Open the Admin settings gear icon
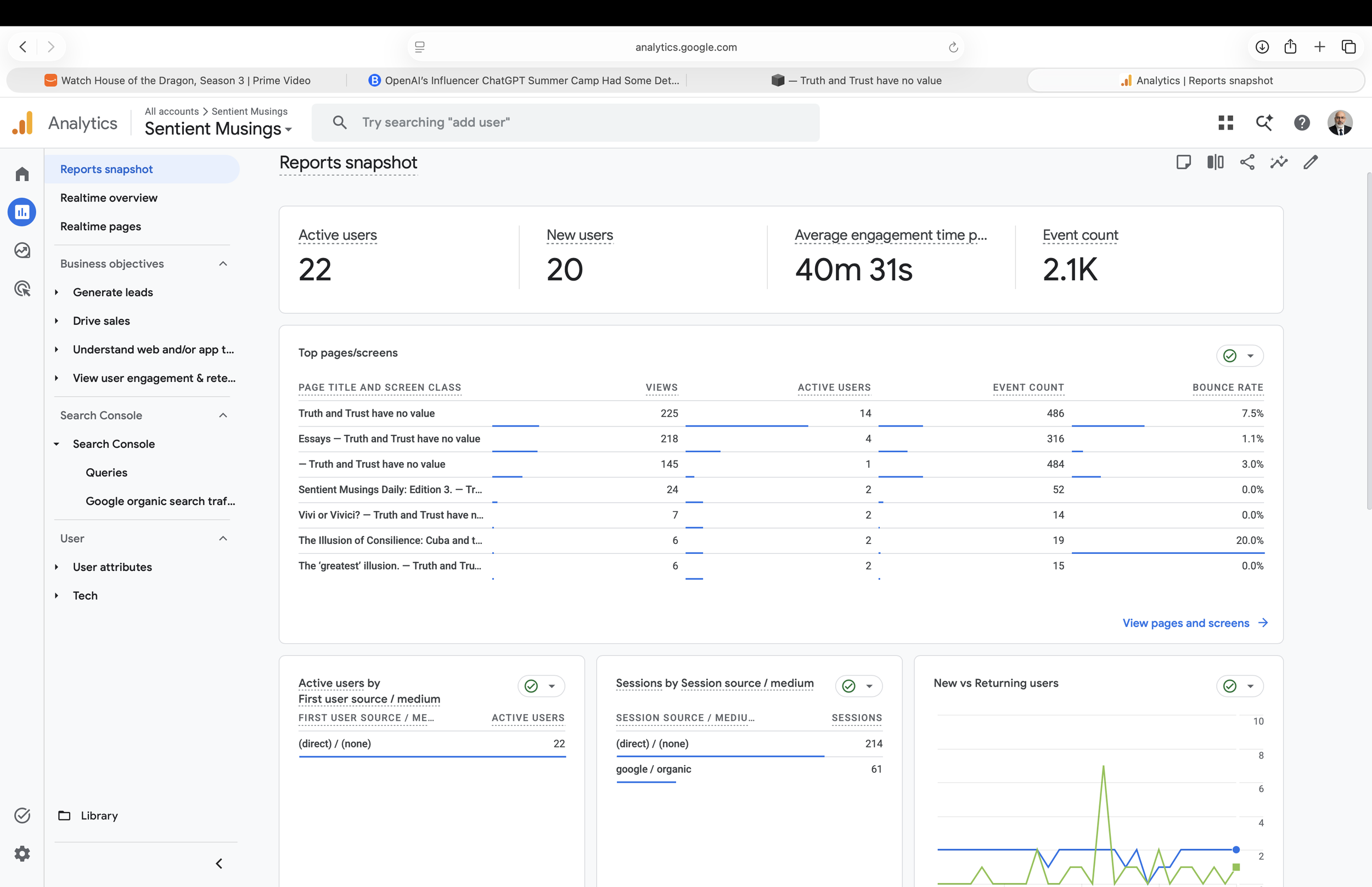The image size is (1372, 887). coord(22,853)
